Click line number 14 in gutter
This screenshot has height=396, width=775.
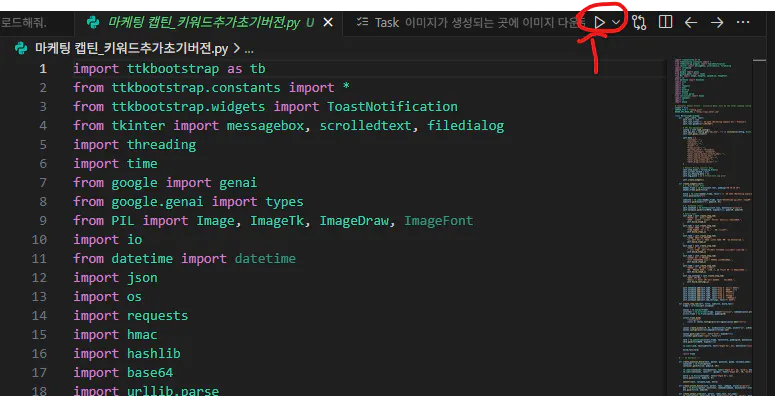(39, 315)
